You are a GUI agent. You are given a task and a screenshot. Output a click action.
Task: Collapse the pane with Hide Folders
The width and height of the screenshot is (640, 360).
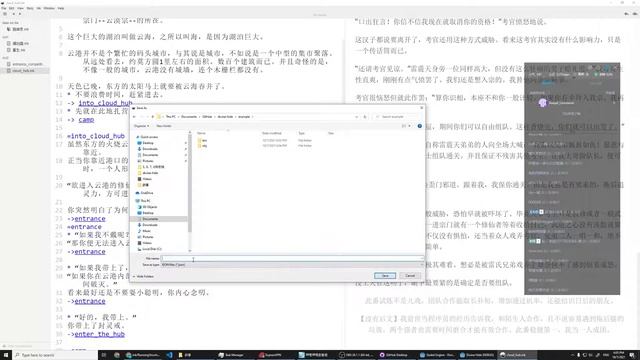(x=143, y=277)
